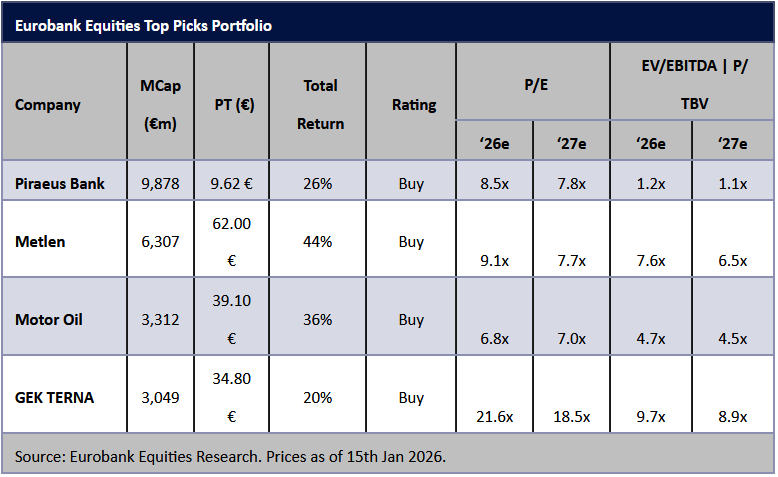Click the Eurobank Equities Top Picks Portfolio title
Image resolution: width=778 pixels, height=477 pixels.
click(x=143, y=25)
